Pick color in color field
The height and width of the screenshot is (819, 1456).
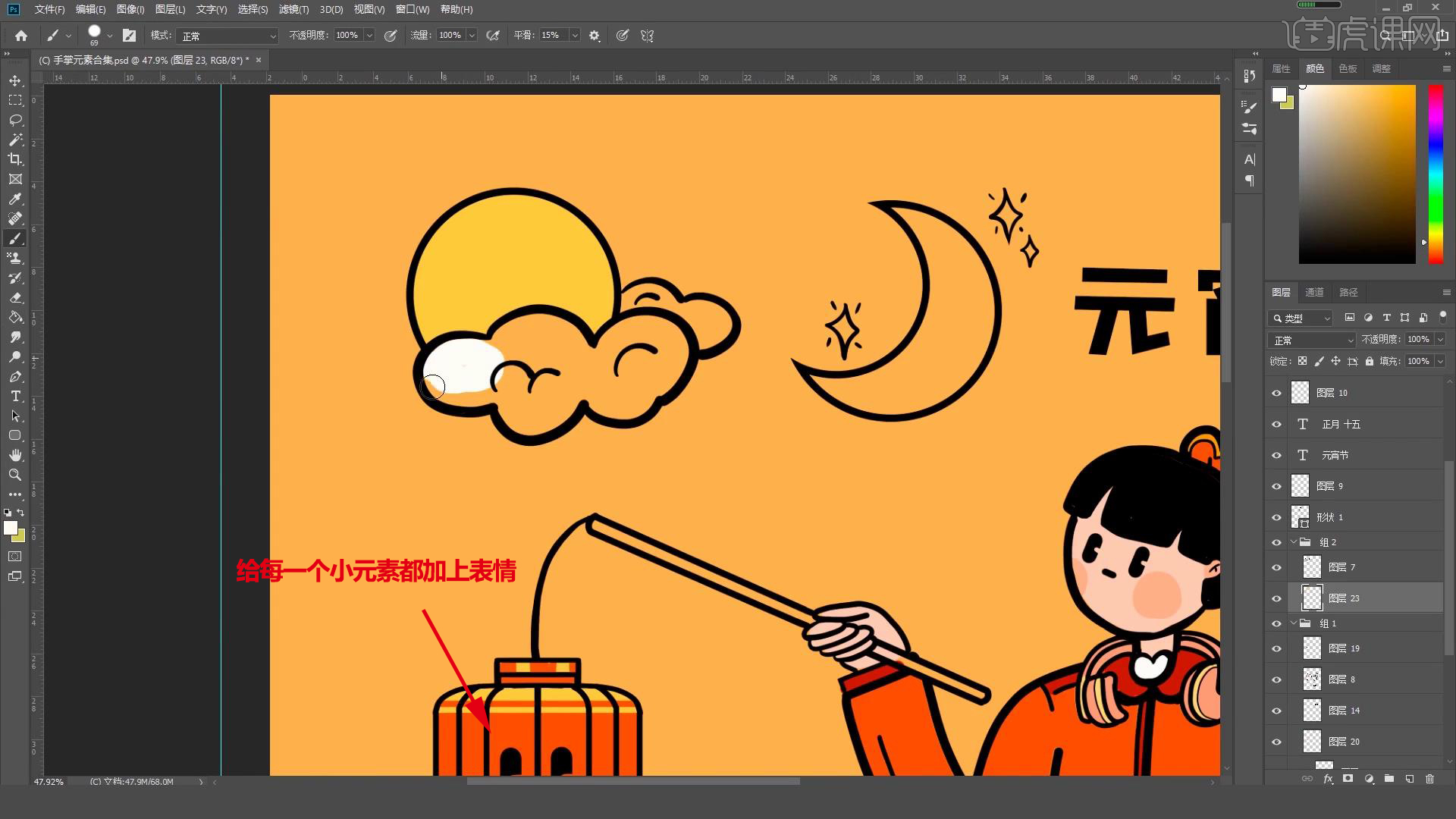1357,174
